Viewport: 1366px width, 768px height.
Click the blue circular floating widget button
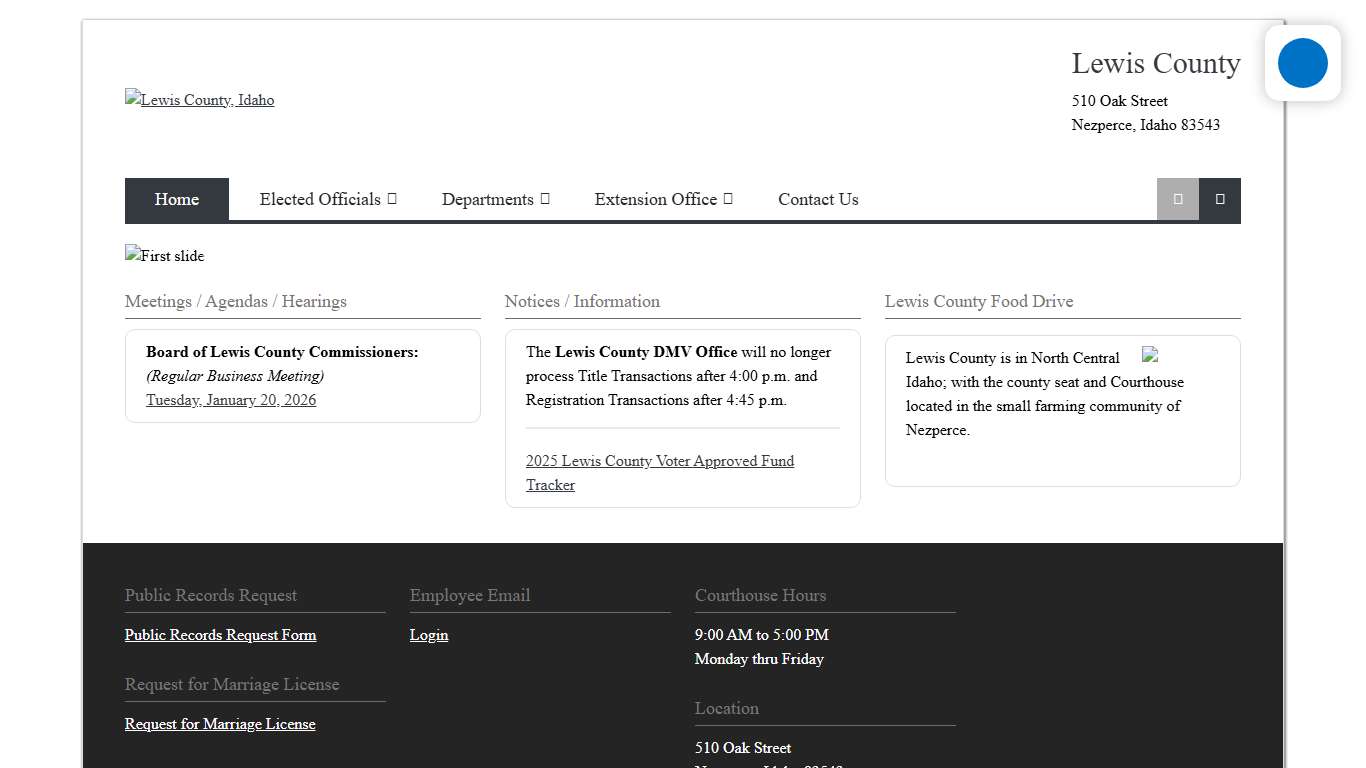1302,63
